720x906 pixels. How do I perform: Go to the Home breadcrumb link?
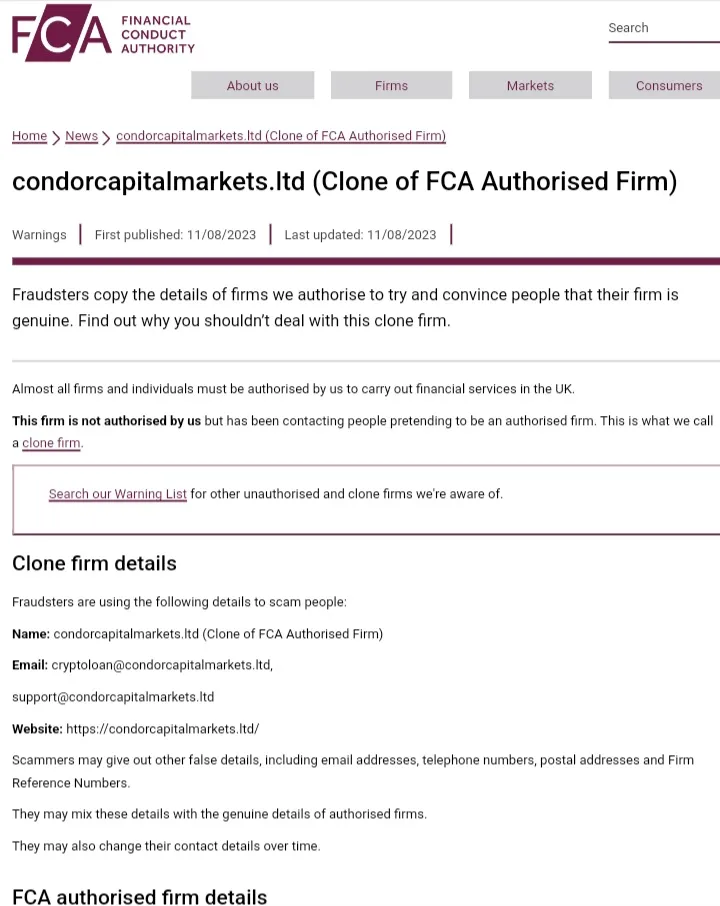pos(29,136)
